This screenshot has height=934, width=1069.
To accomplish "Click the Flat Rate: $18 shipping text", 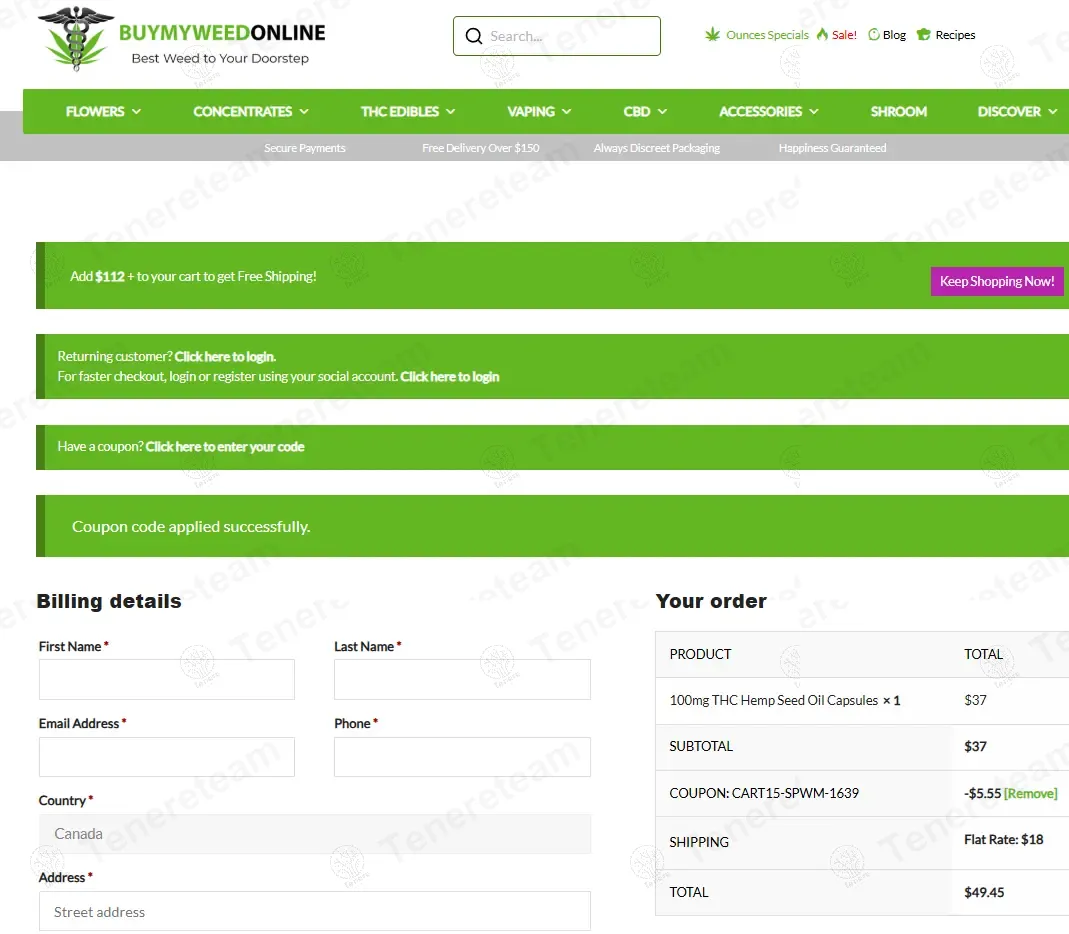I will [x=1004, y=839].
